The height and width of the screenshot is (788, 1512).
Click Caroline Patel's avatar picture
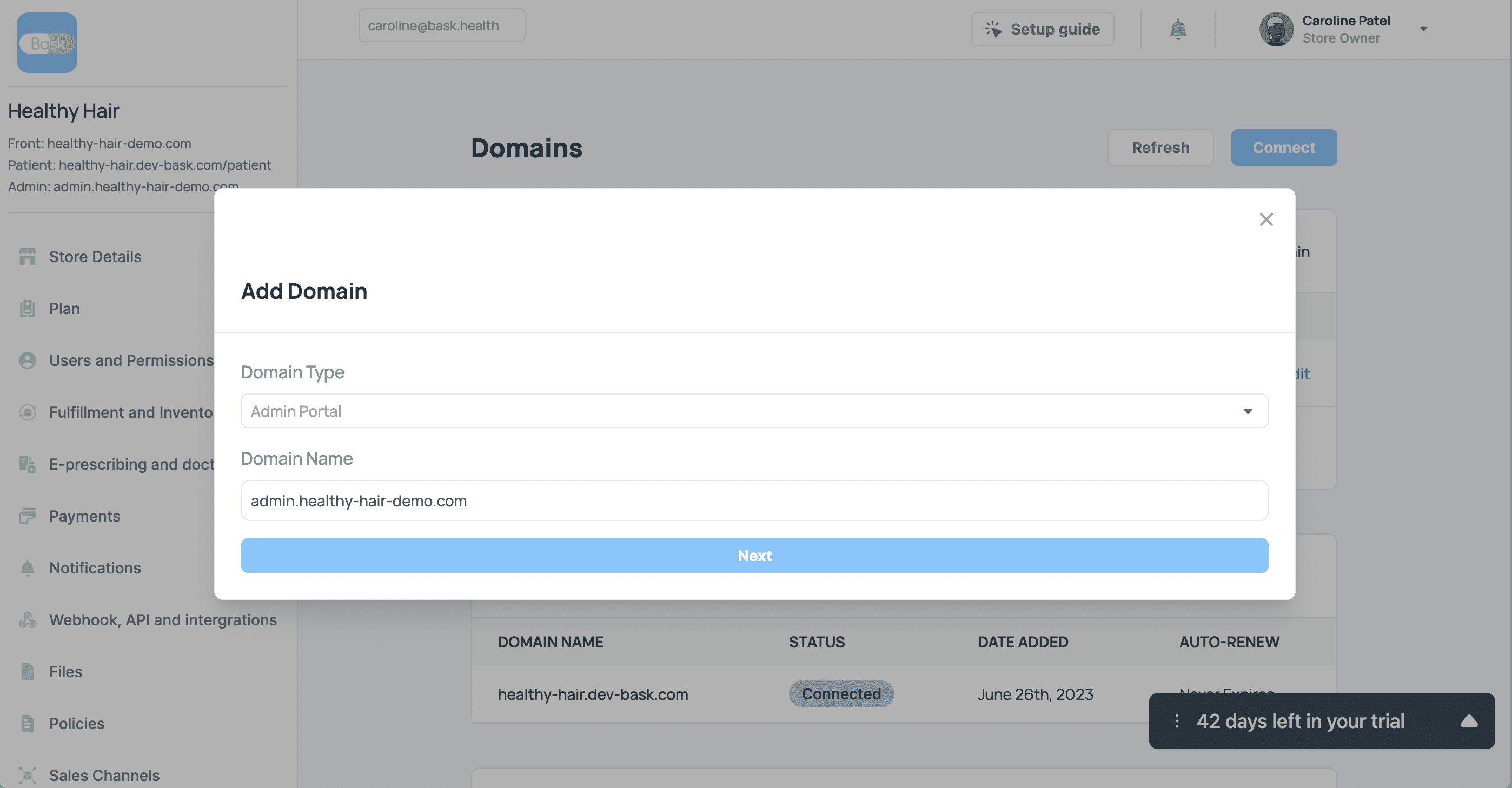pos(1276,29)
